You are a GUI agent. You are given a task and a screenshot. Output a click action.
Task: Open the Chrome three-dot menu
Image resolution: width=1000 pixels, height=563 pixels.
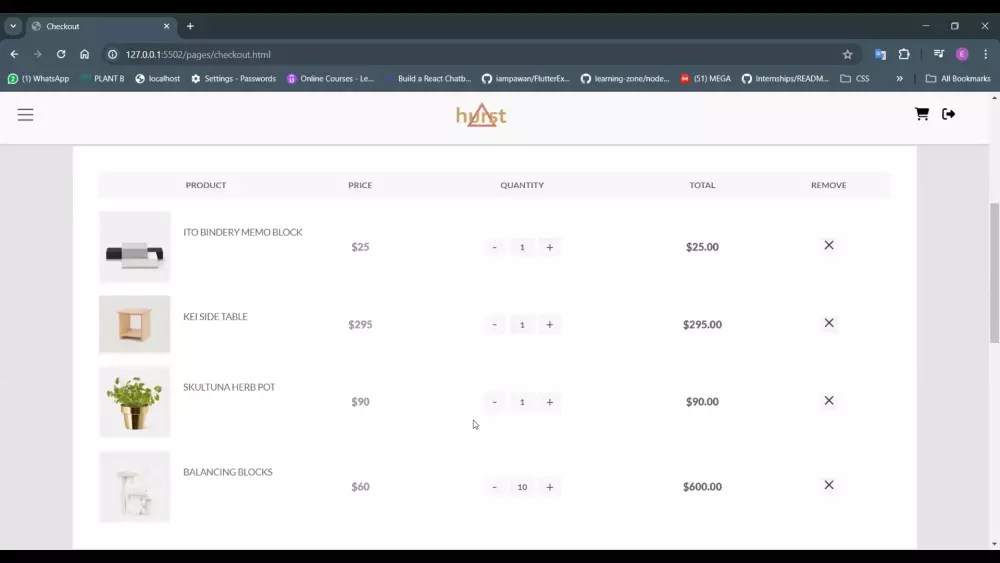point(985,54)
